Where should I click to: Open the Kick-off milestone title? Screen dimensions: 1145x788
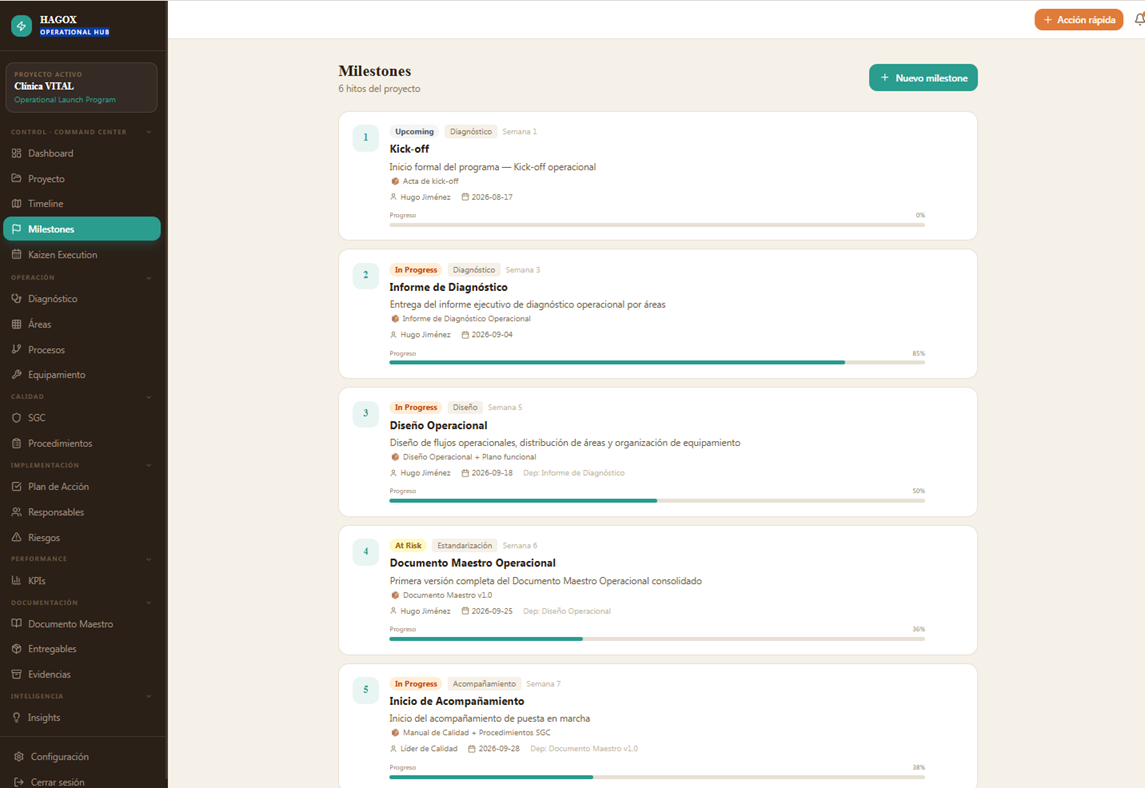click(x=409, y=149)
